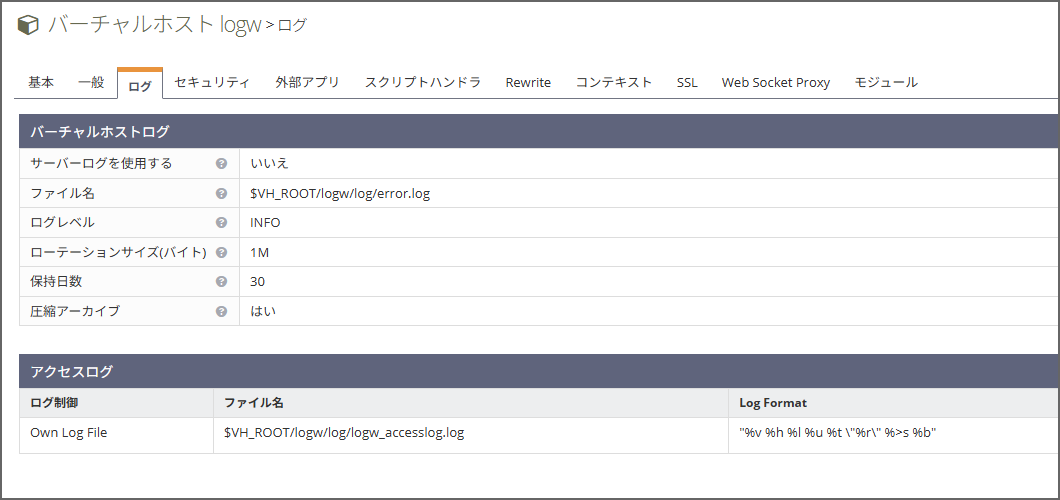Click help icon beside ログレベル
The height and width of the screenshot is (500, 1060).
coord(221,223)
